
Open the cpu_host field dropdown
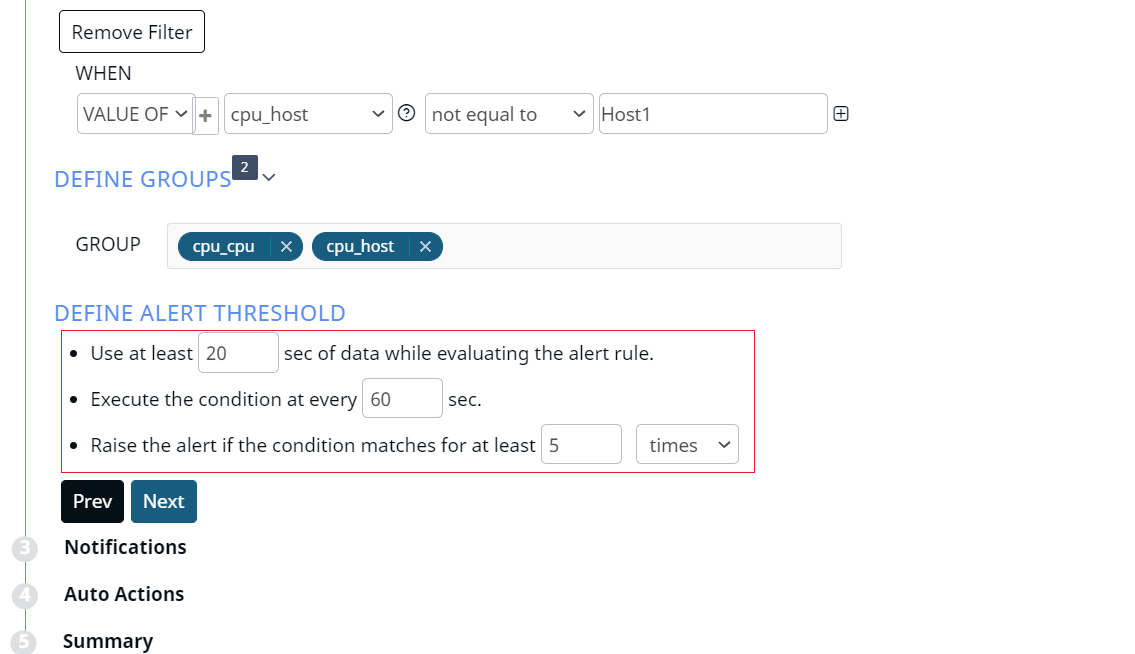click(308, 114)
